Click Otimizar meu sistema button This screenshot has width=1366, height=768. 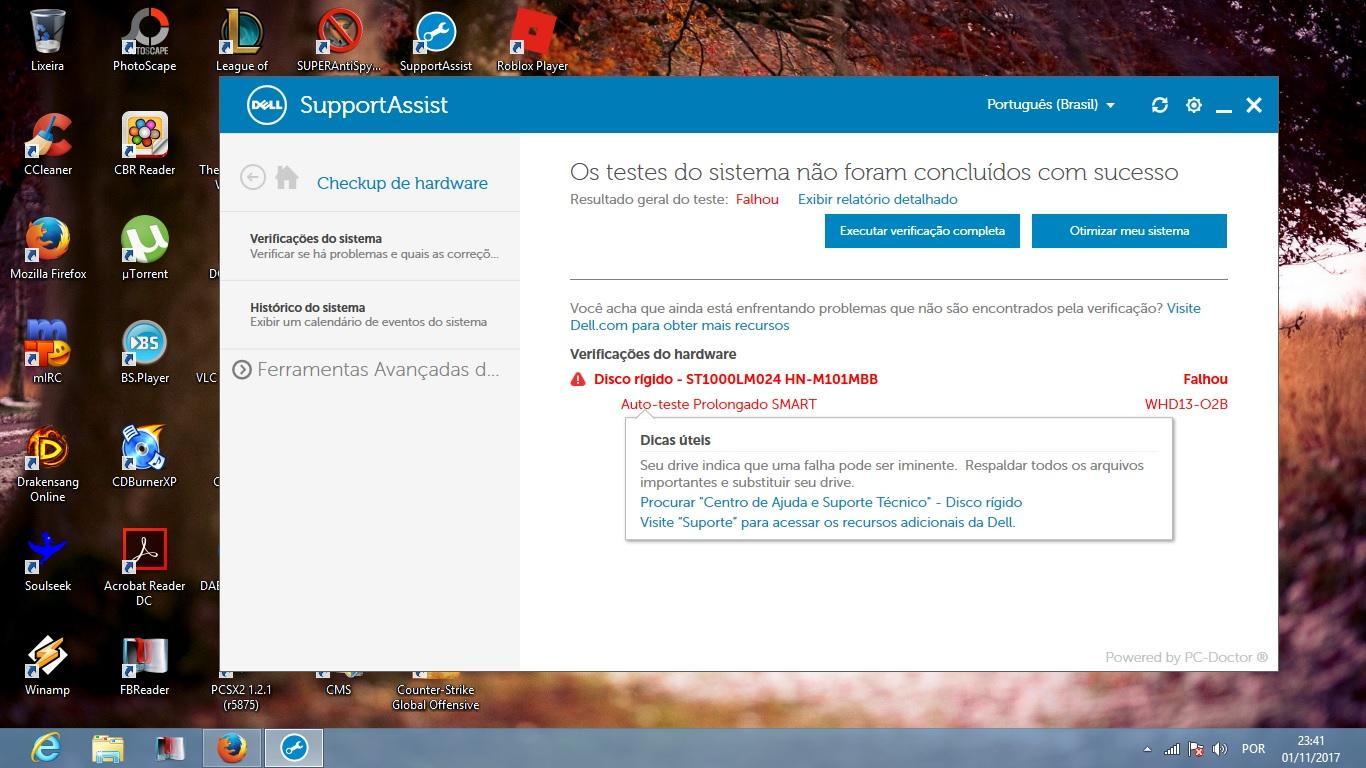[1129, 231]
